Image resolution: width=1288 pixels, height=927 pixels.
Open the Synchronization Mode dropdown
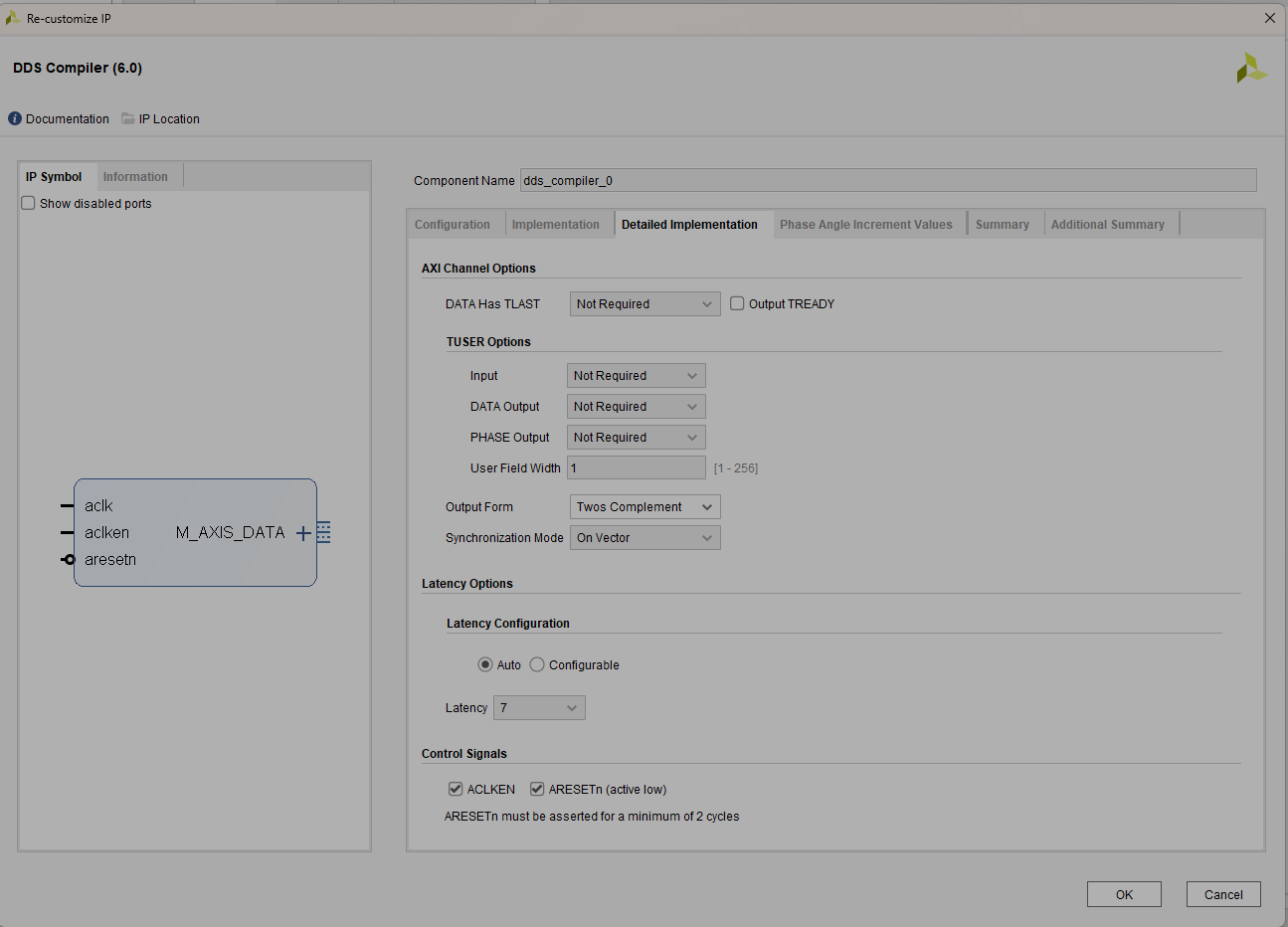645,538
